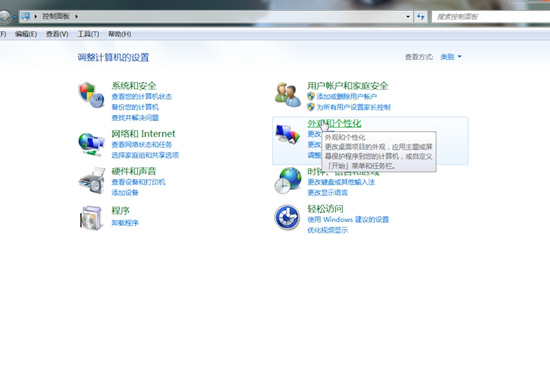Click the refresh button beside address bar

420,16
